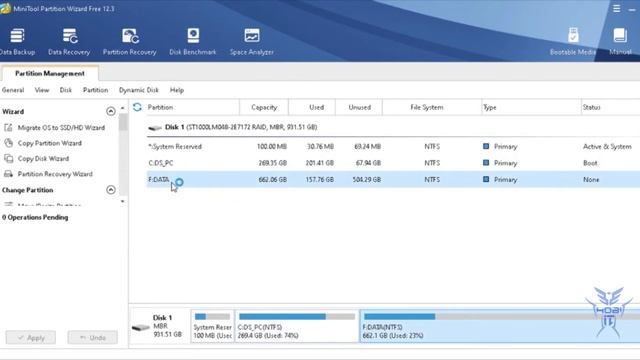
Task: Collapse the Wizard section
Action: 111,111
